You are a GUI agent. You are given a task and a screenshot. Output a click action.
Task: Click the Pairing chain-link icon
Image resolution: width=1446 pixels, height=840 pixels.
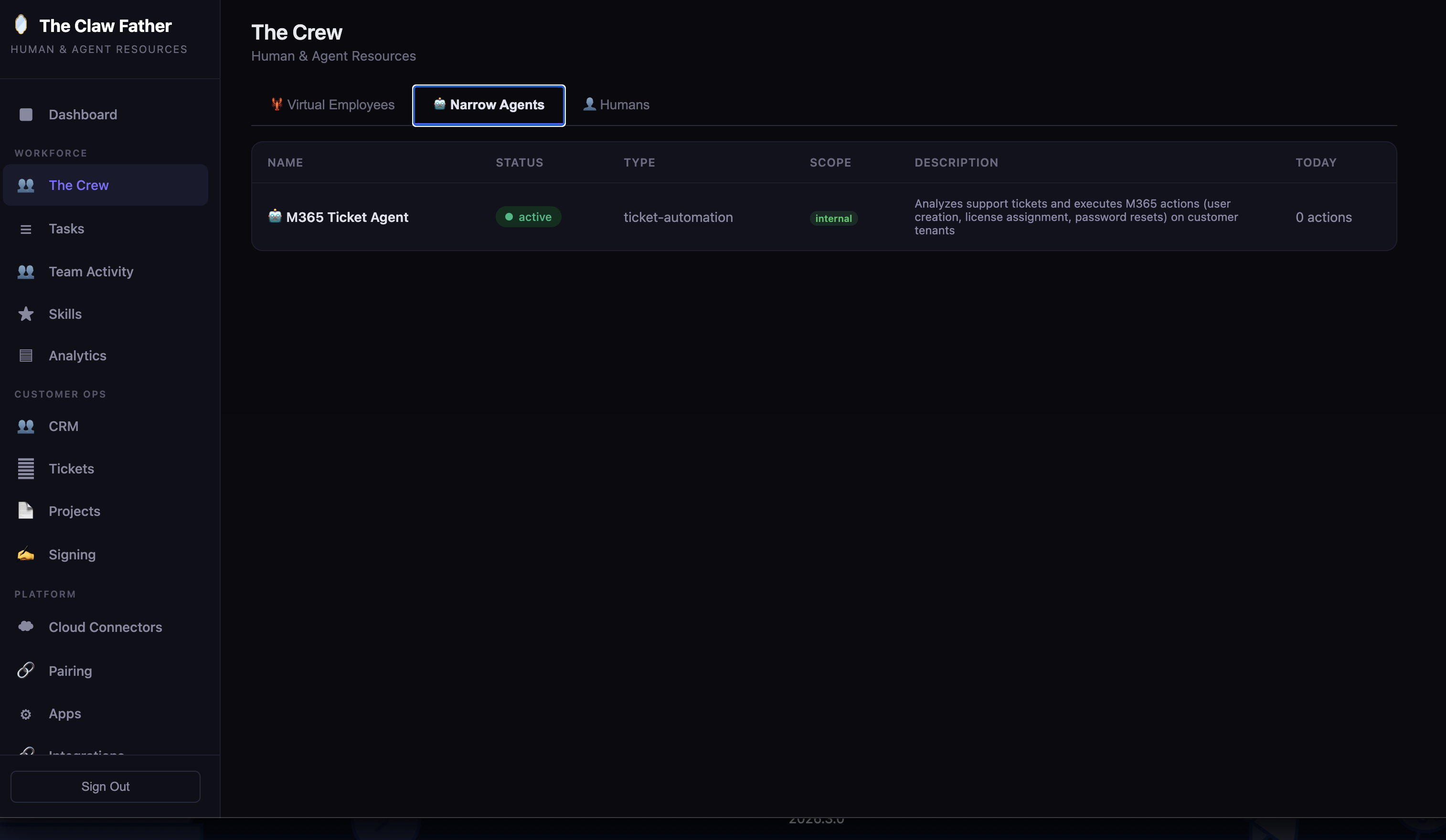click(x=26, y=670)
